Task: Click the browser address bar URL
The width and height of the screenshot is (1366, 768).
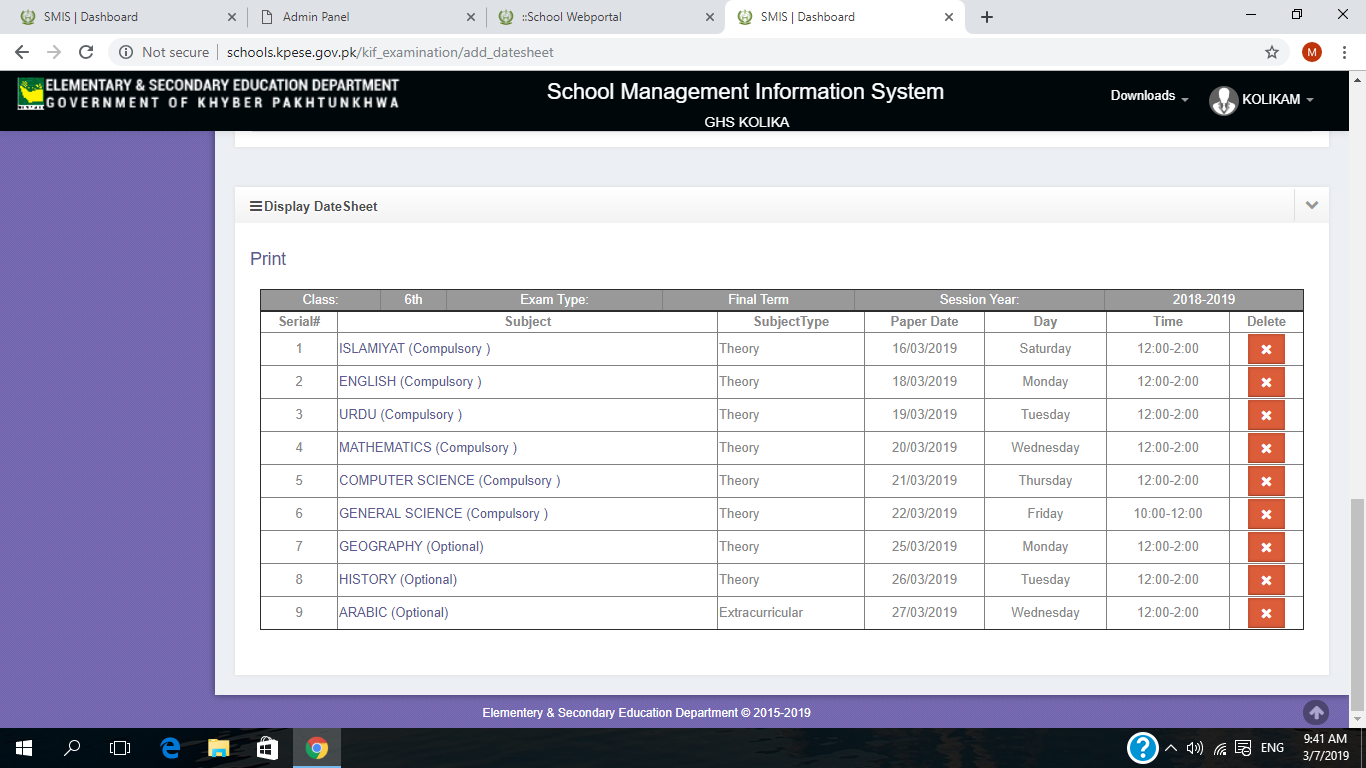Action: tap(390, 52)
